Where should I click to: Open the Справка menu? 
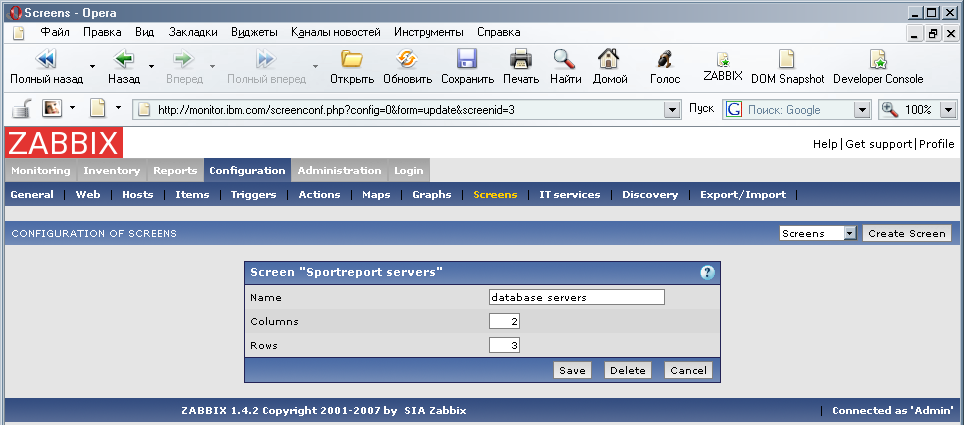[499, 32]
